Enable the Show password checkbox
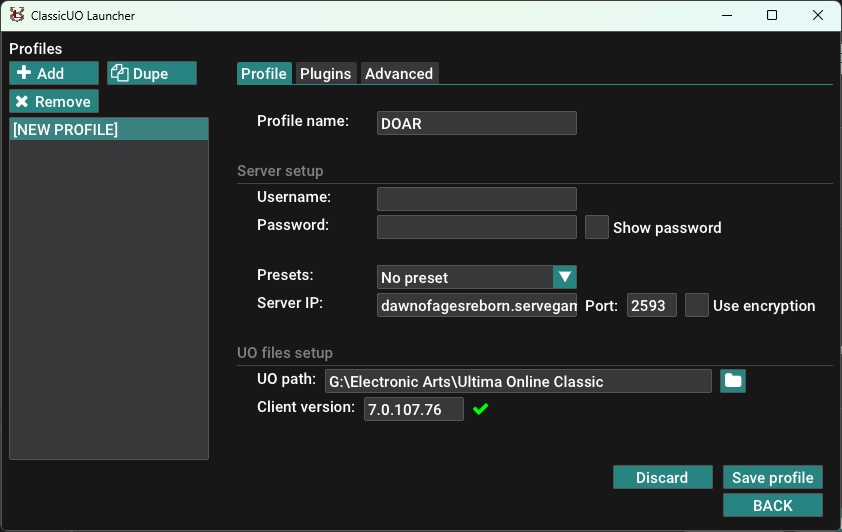Viewport: 842px width, 532px height. tap(597, 227)
